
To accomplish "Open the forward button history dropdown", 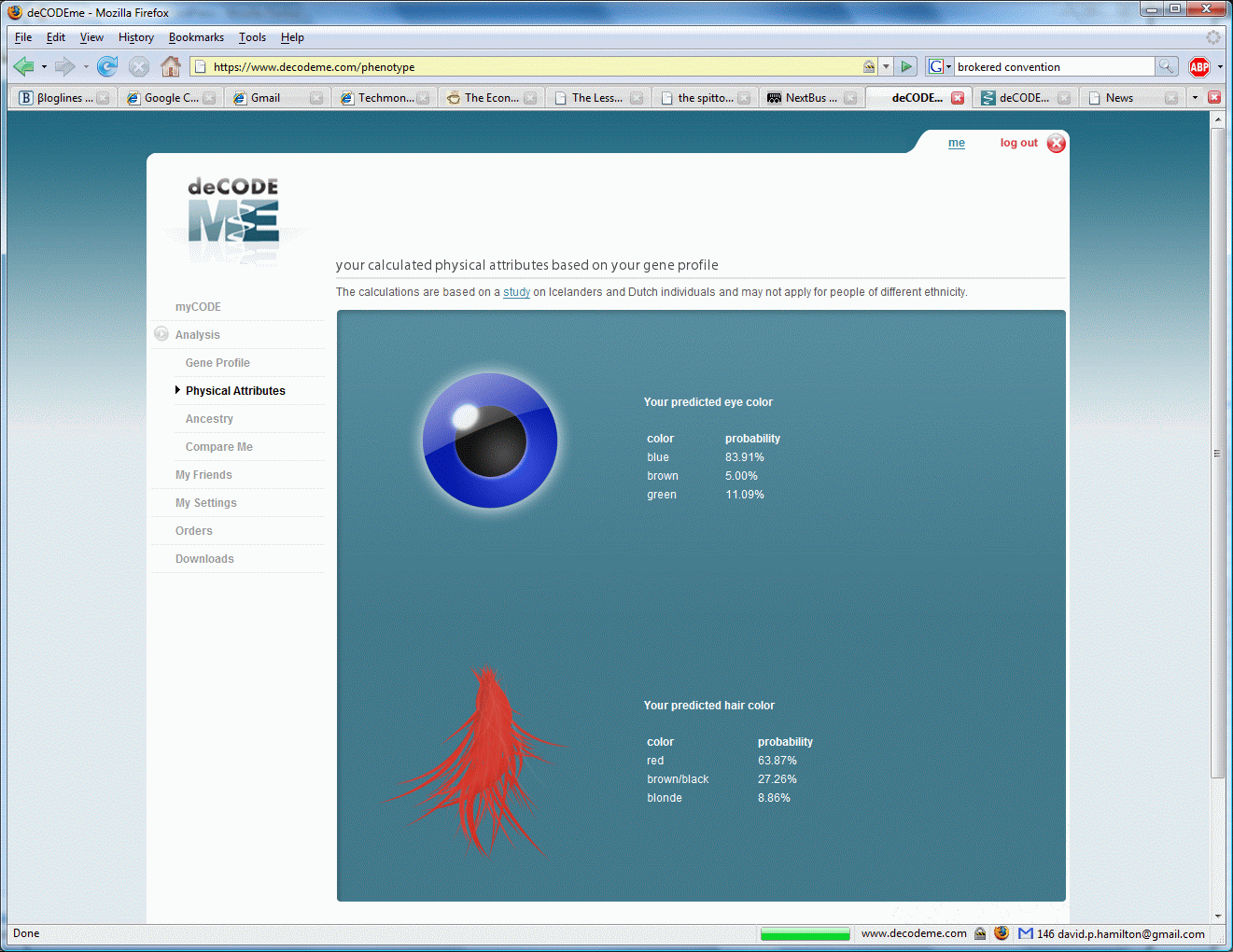I will [x=86, y=67].
